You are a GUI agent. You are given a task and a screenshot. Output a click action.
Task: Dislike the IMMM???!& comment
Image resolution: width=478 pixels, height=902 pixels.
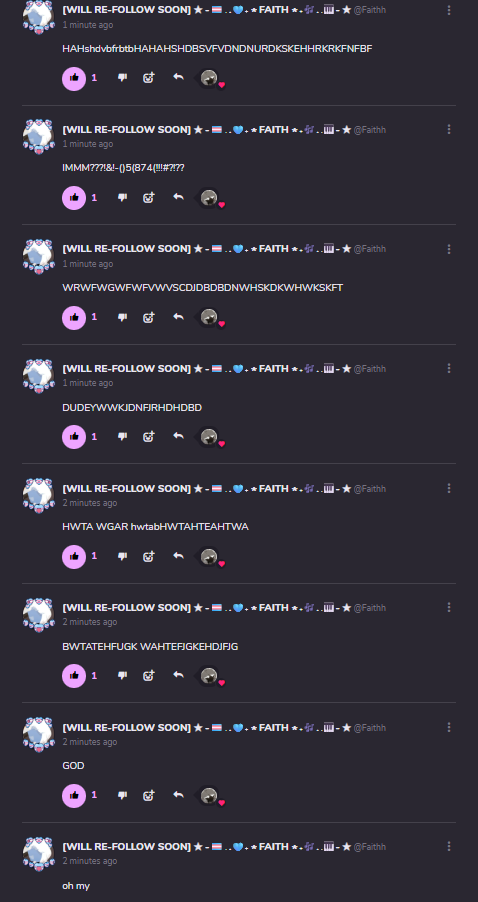[x=122, y=197]
